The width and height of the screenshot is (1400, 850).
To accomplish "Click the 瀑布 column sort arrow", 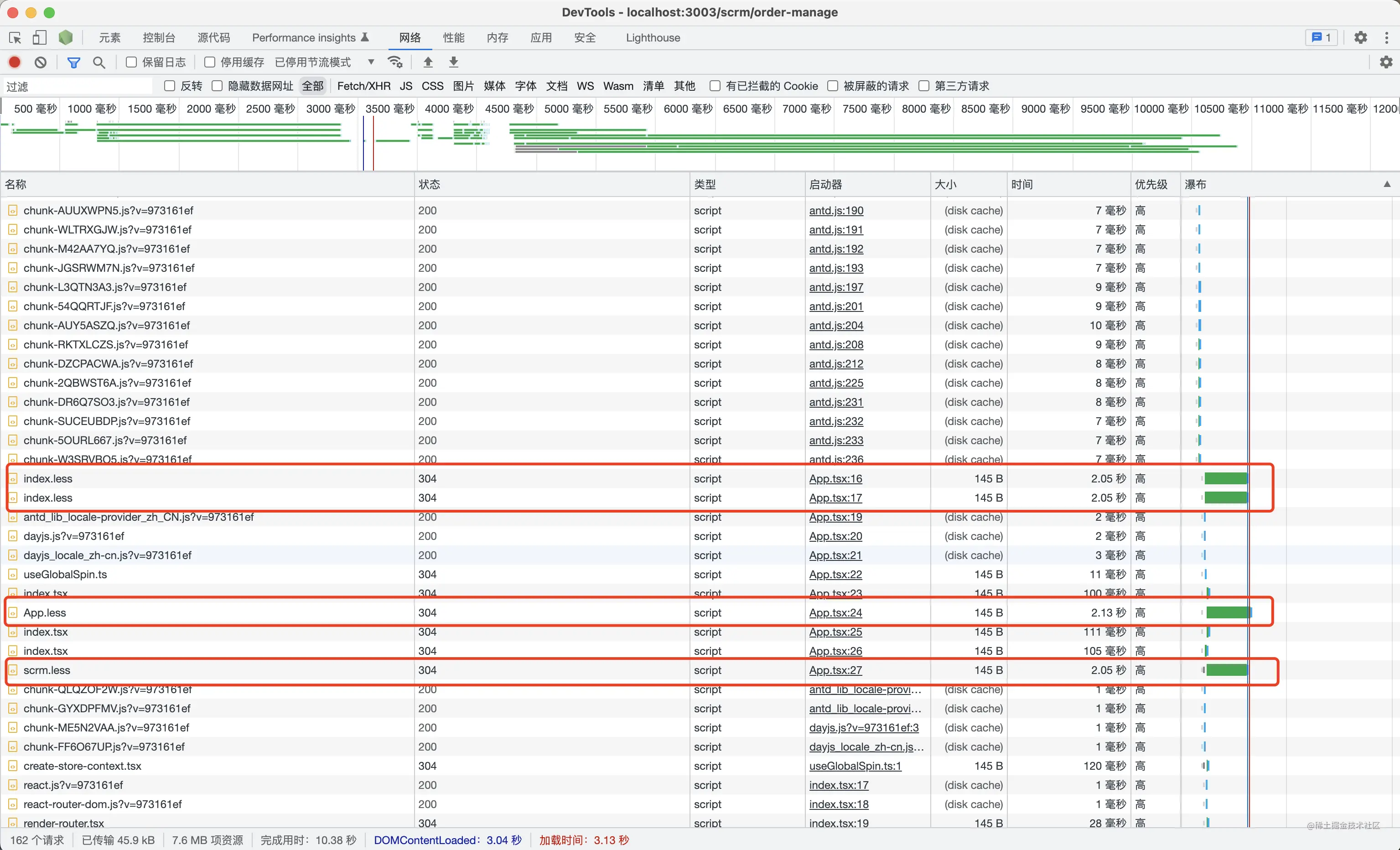I will [1387, 184].
